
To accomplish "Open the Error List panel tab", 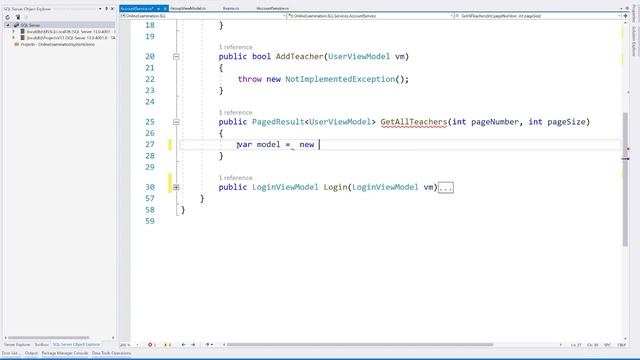I will point(10,353).
